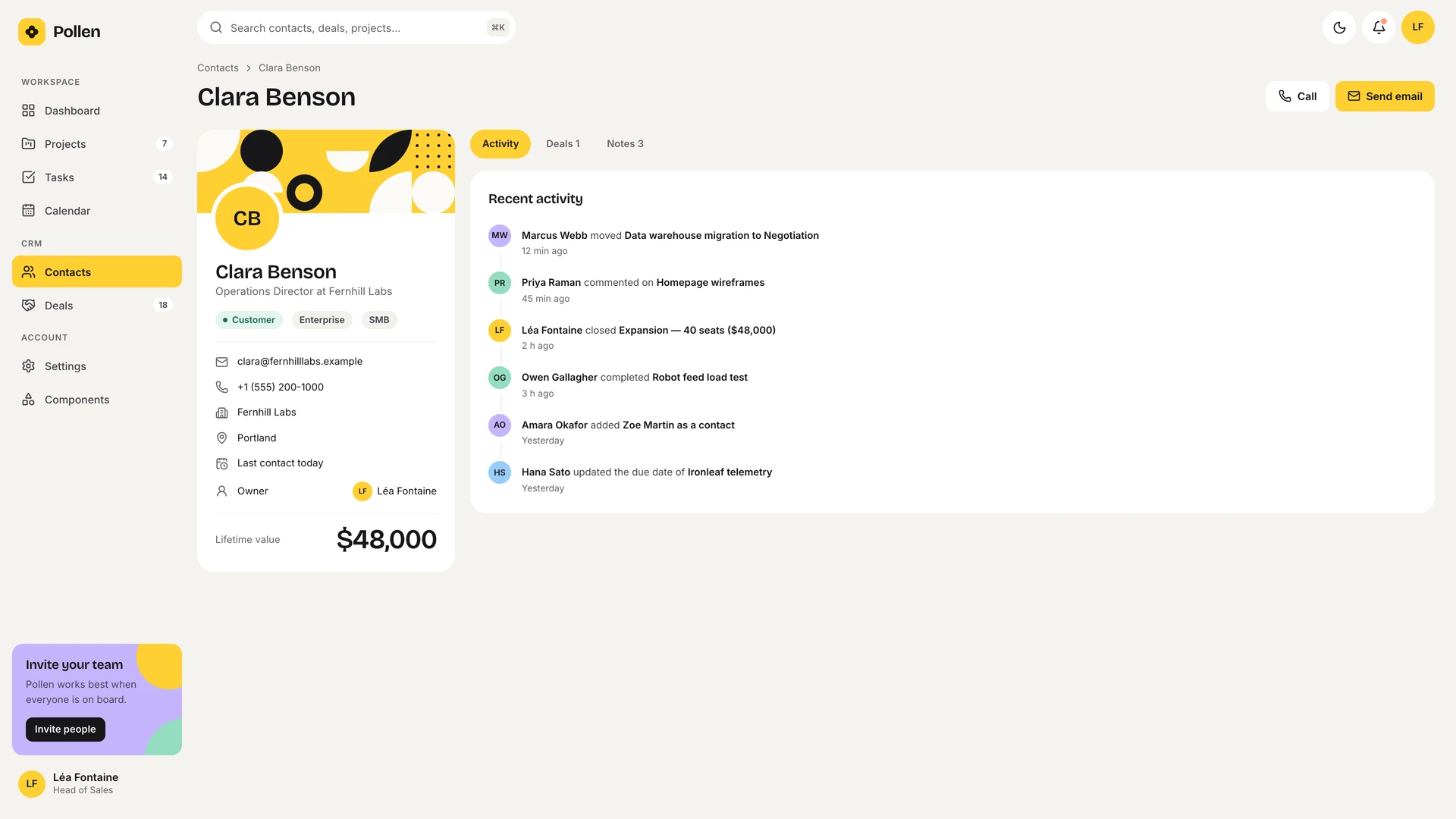Click the Settings gear icon
1456x819 pixels.
point(29,366)
